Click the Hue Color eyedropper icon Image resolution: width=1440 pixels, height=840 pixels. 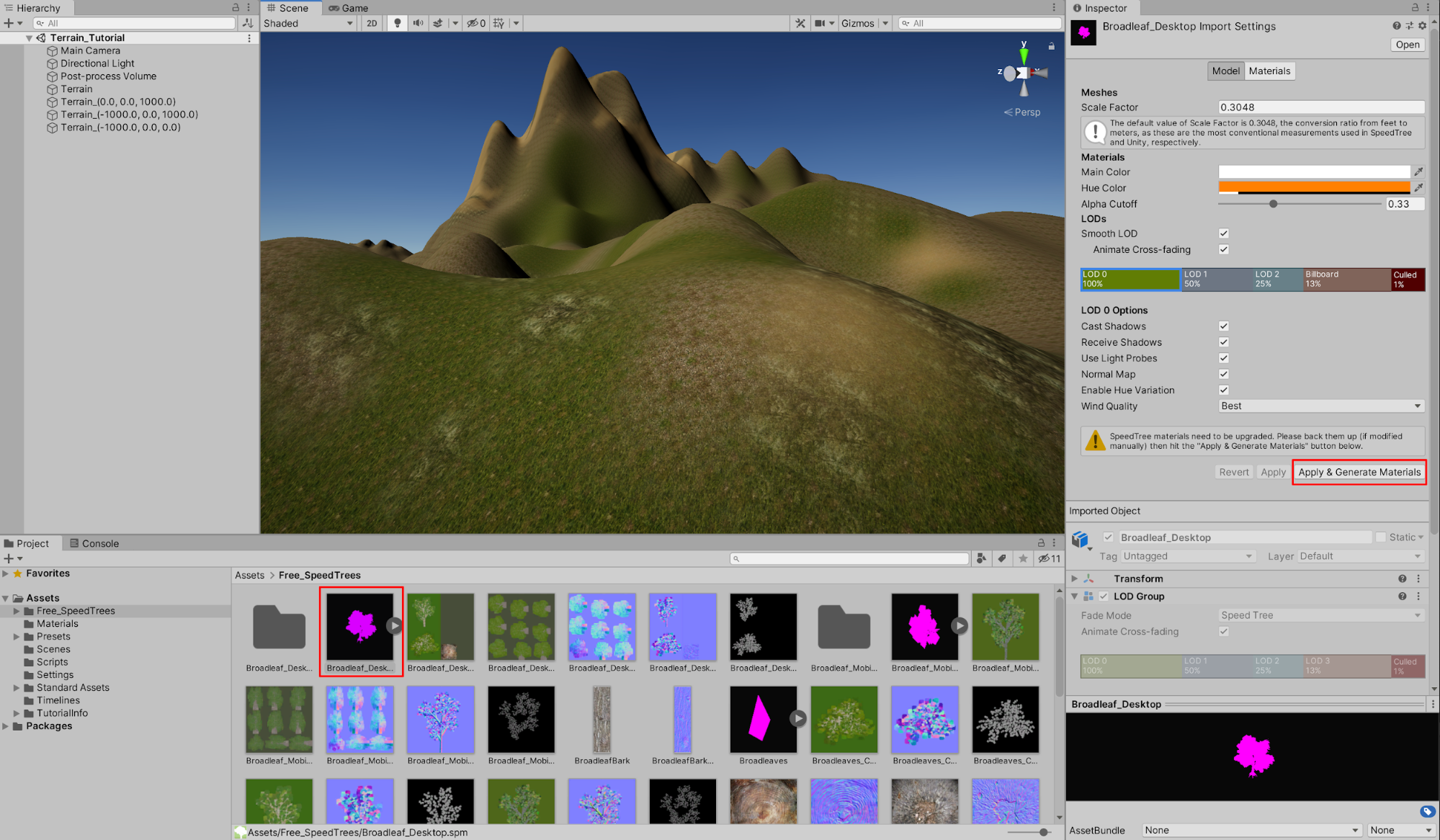tap(1418, 188)
